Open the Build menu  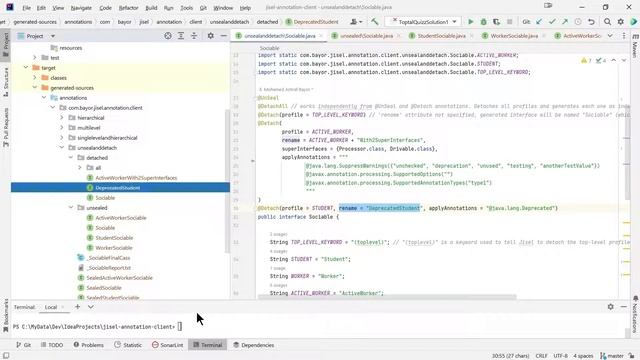pyautogui.click(x=151, y=8)
